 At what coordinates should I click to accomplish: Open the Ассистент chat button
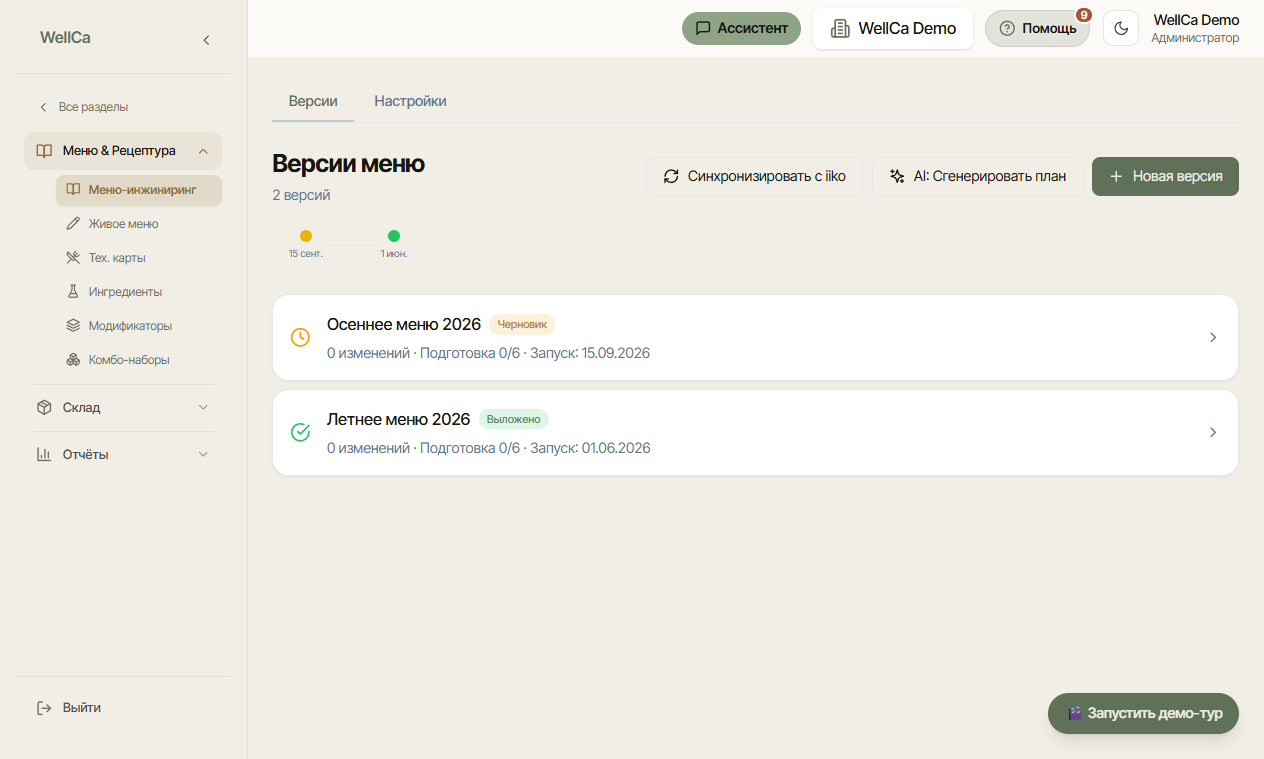point(741,28)
